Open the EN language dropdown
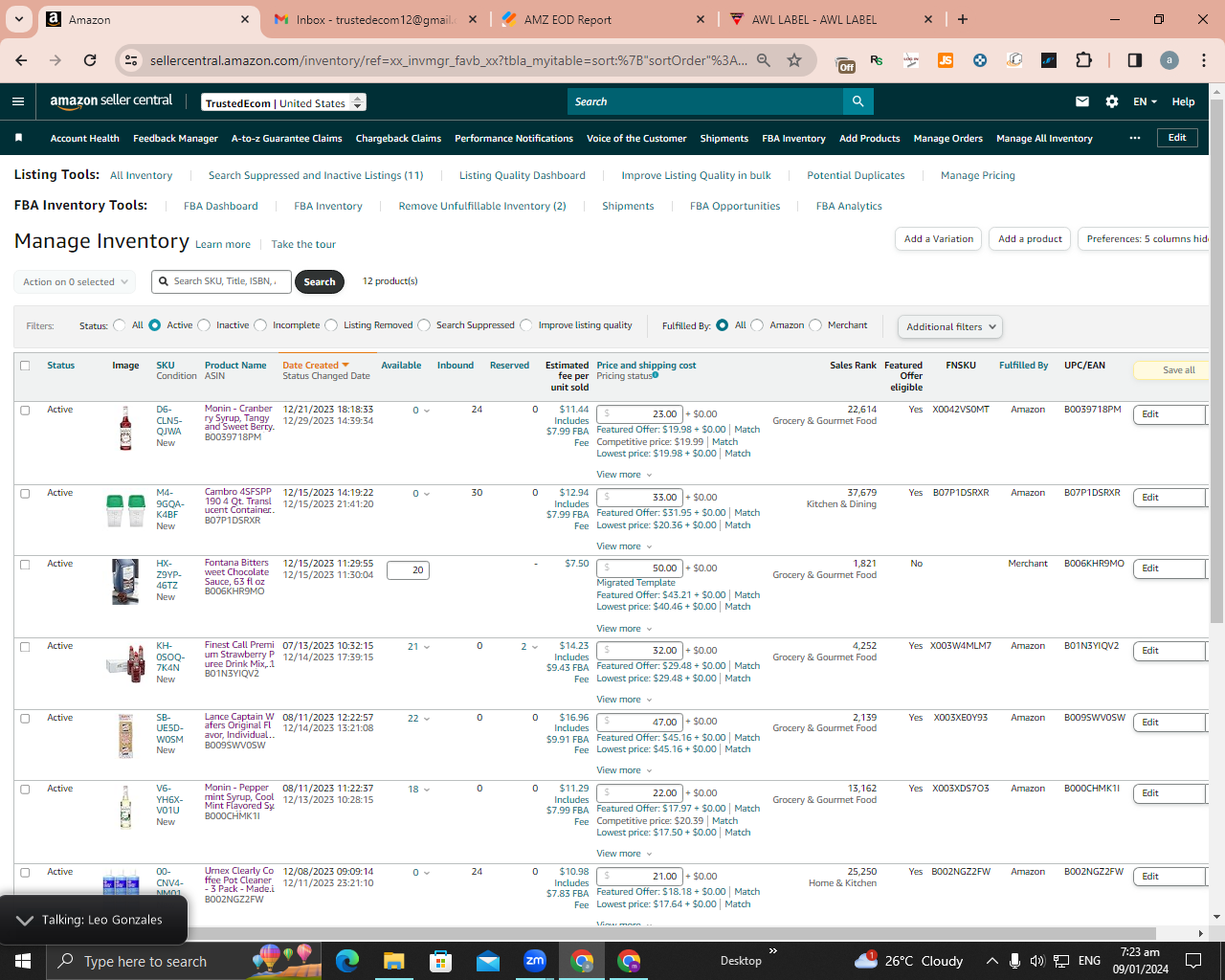Screen dimensions: 1225x980 point(1146,101)
